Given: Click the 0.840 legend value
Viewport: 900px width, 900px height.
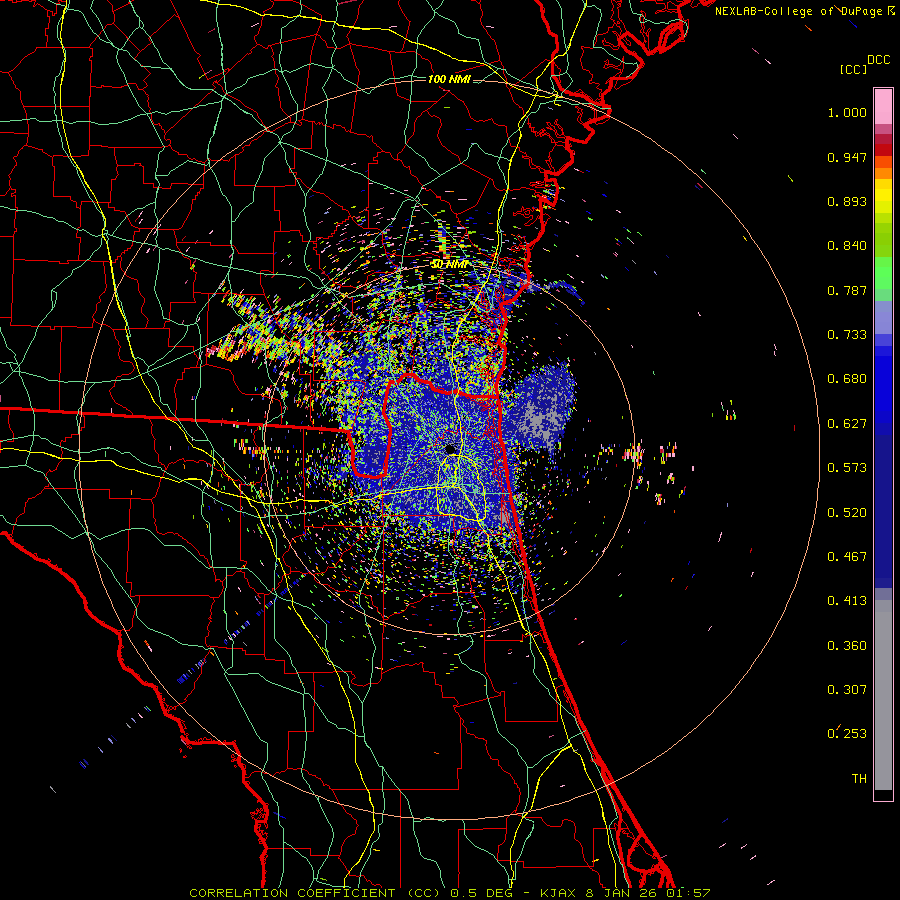Looking at the screenshot, I should pyautogui.click(x=847, y=246).
